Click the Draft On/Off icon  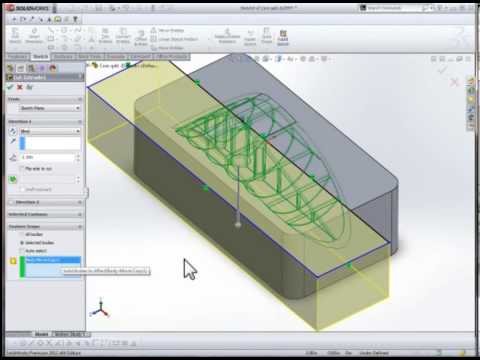[13, 179]
